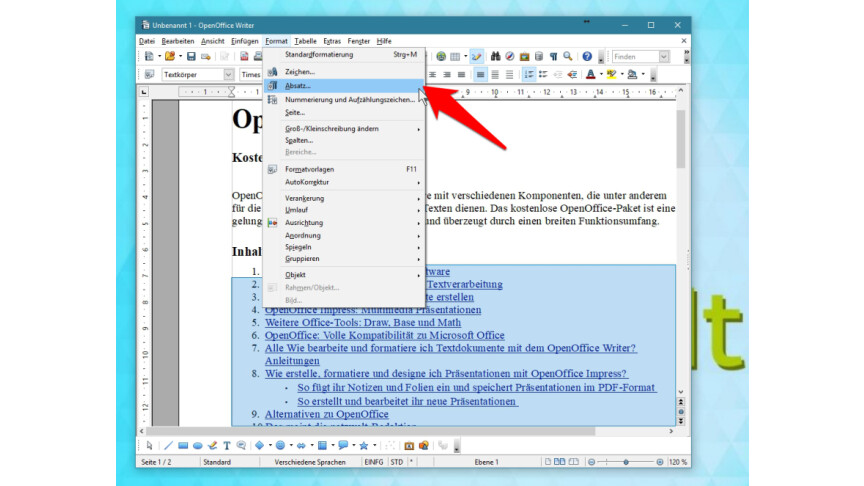Toggle EINFG insert mode in status bar
The width and height of the screenshot is (864, 486).
coord(374,462)
